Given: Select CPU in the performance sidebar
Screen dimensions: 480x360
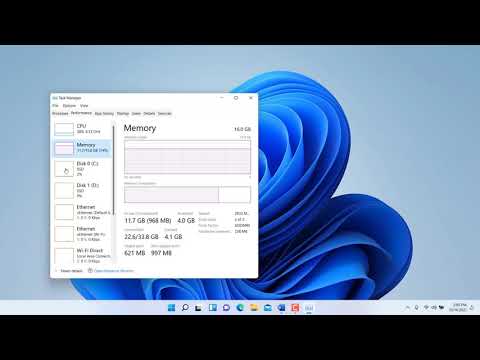Looking at the screenshot, I should (83, 129).
